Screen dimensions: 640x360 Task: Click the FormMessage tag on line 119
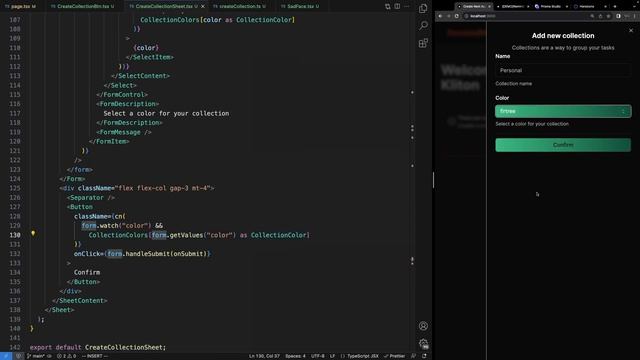click(x=124, y=132)
